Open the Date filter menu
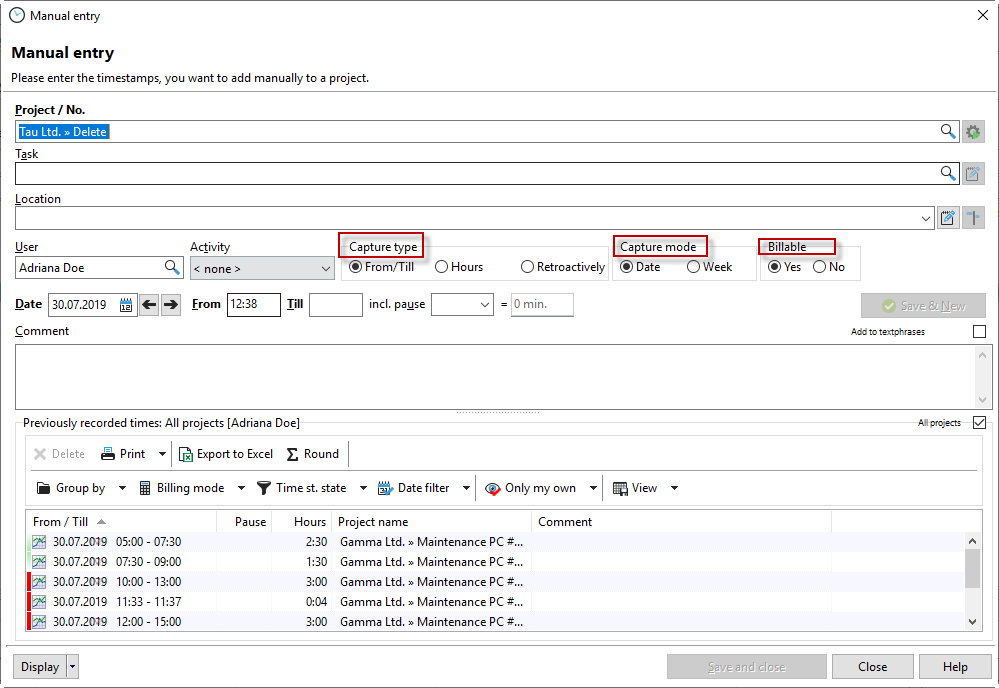This screenshot has height=688, width=999. point(423,488)
